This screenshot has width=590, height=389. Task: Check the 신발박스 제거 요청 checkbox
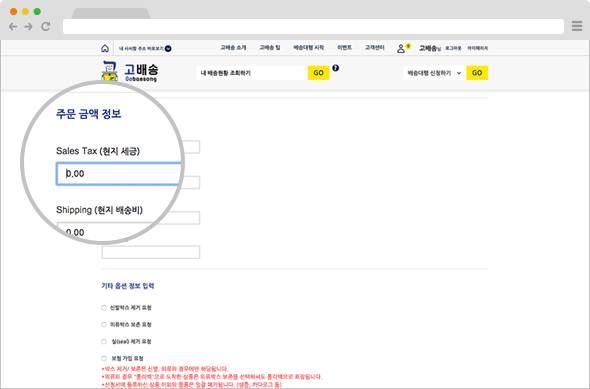104,308
